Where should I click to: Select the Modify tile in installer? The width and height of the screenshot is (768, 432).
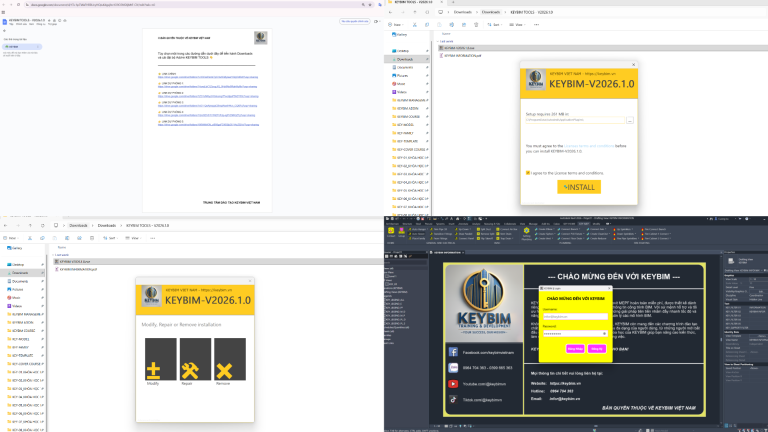tap(161, 359)
